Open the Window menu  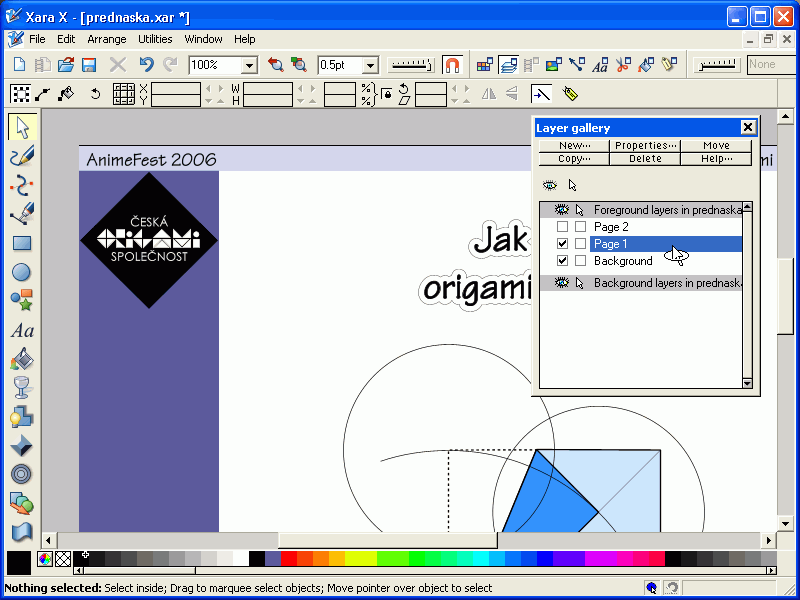(203, 39)
